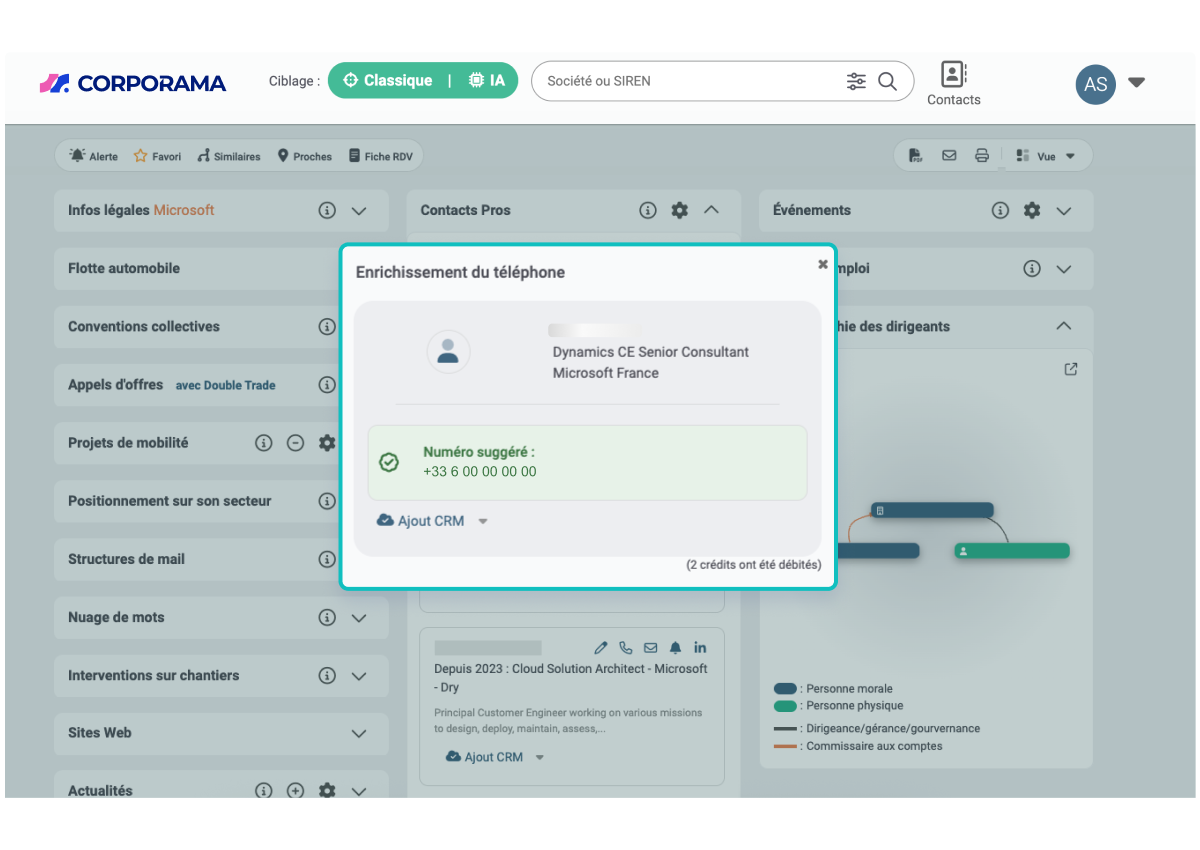Expand the Sites Web panel
Image resolution: width=1200 pixels, height=850 pixels.
(359, 734)
